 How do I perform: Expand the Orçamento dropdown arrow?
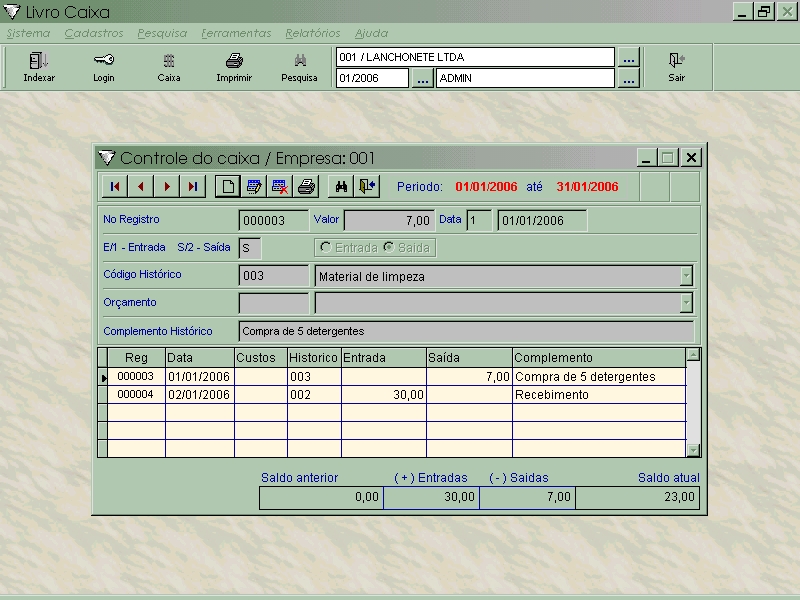coord(686,303)
